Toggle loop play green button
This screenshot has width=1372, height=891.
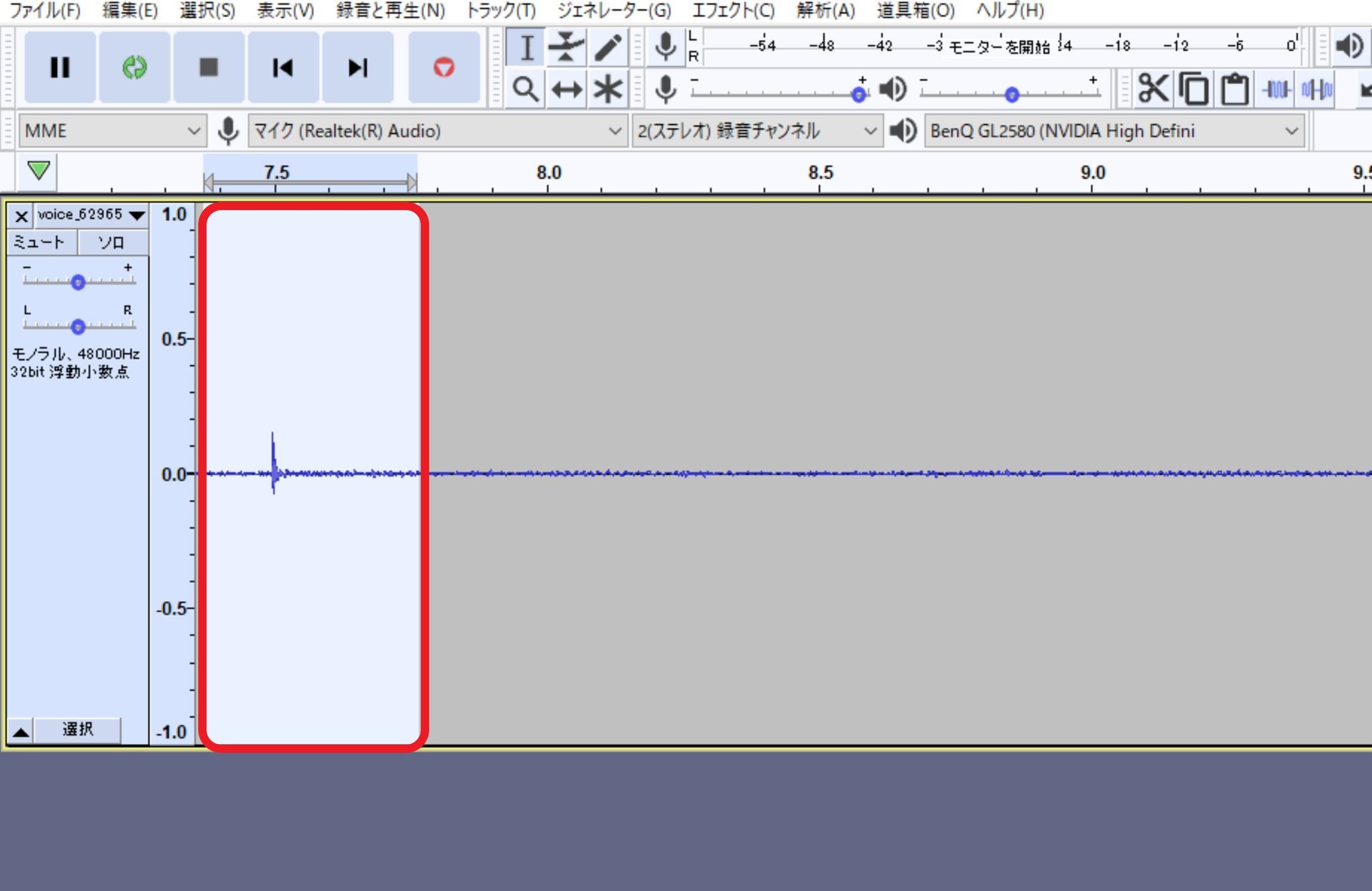tap(135, 67)
